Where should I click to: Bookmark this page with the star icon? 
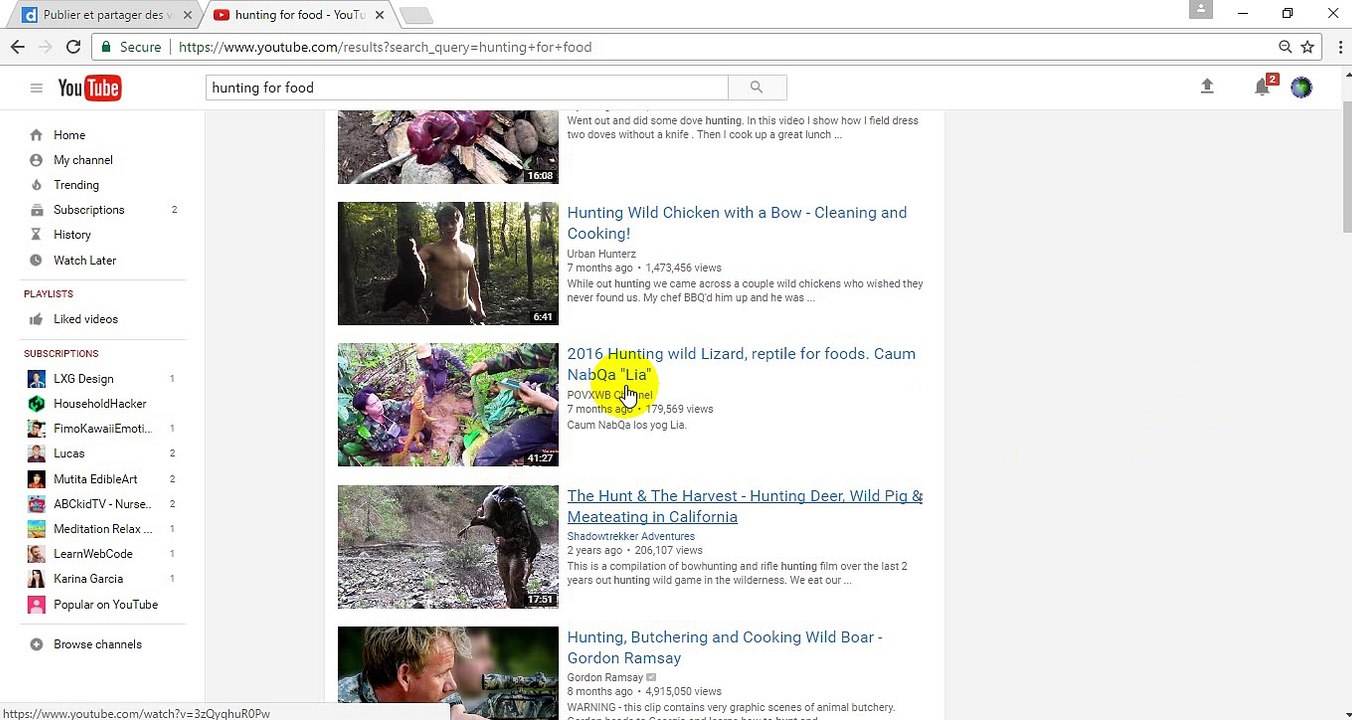pyautogui.click(x=1308, y=47)
